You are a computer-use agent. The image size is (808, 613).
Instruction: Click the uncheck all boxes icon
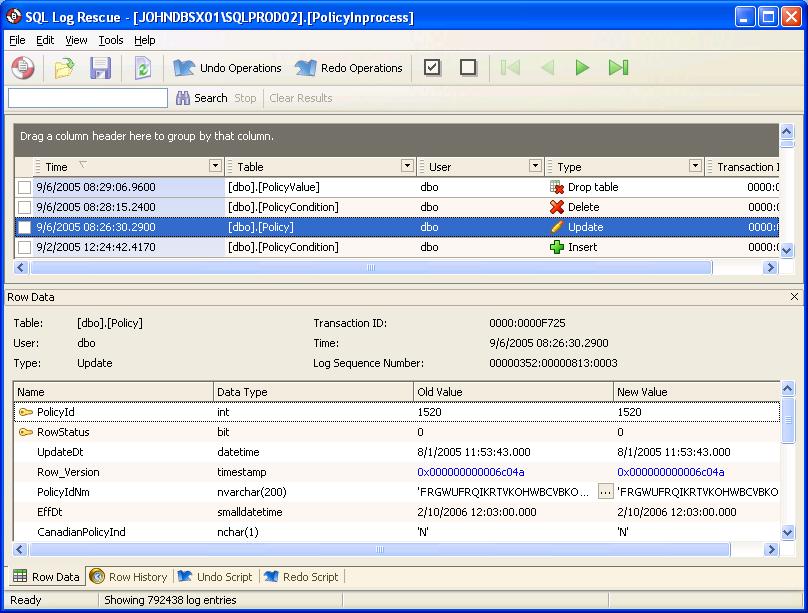tap(468, 68)
